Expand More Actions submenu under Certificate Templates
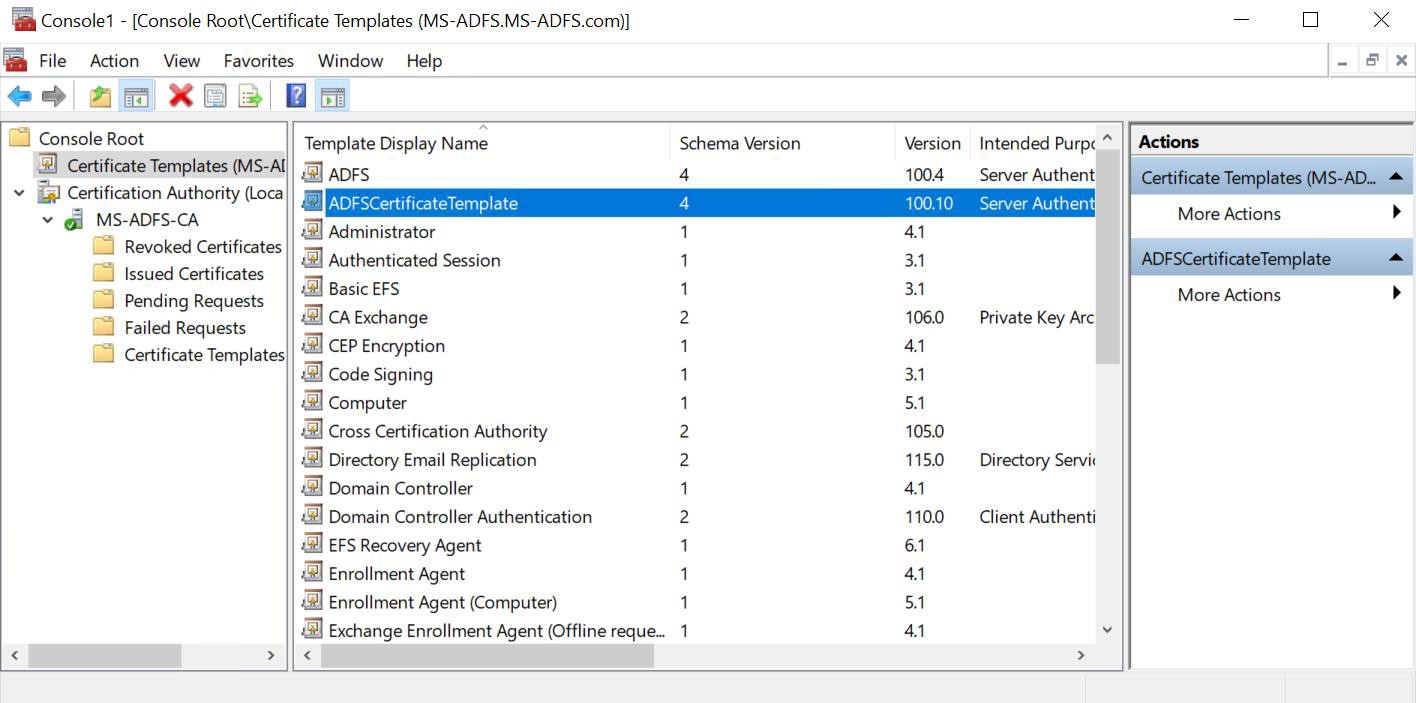This screenshot has height=703, width=1416. pyautogui.click(x=1396, y=212)
